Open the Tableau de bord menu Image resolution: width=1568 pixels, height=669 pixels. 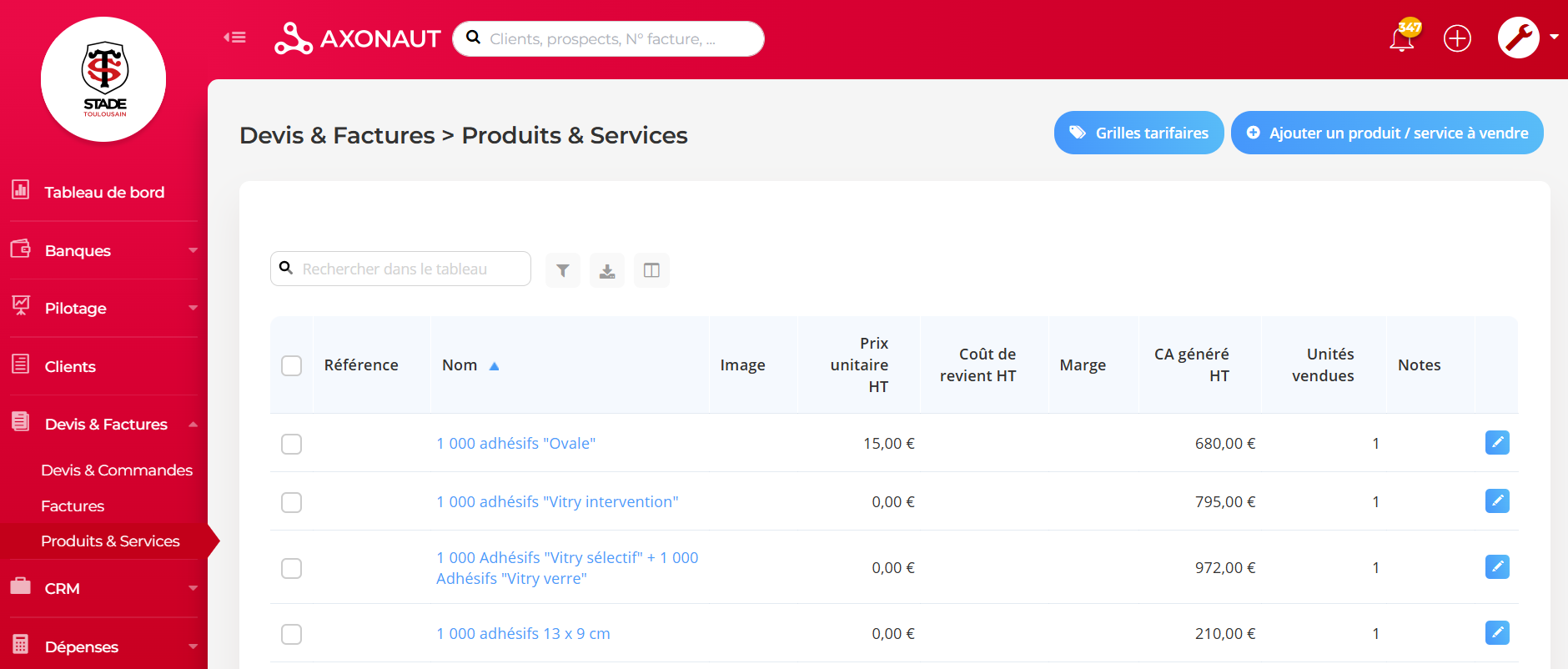tap(104, 192)
